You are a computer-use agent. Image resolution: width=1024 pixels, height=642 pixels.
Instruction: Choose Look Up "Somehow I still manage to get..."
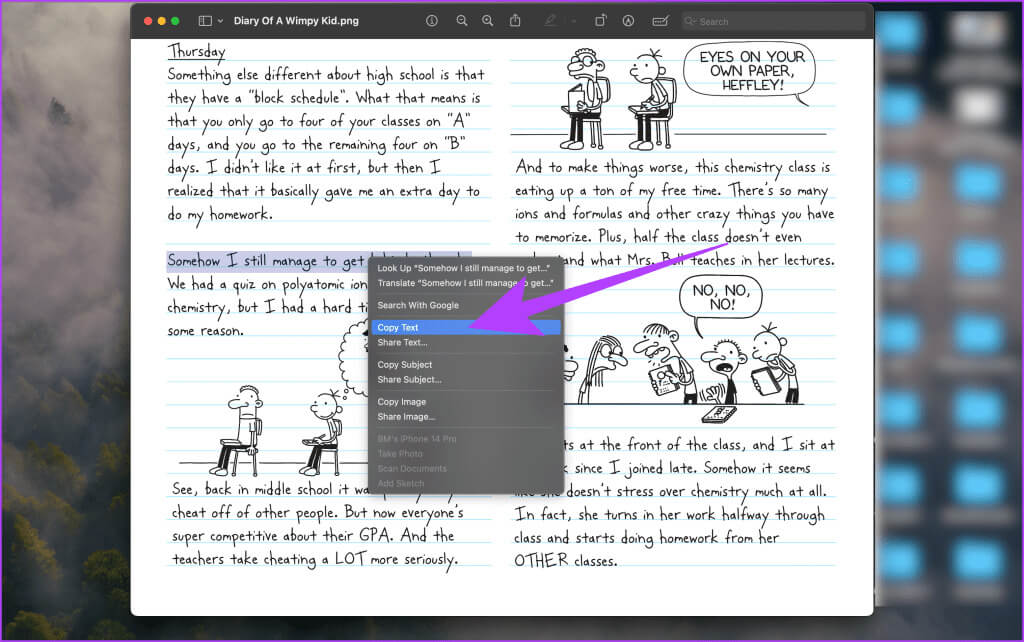point(466,268)
